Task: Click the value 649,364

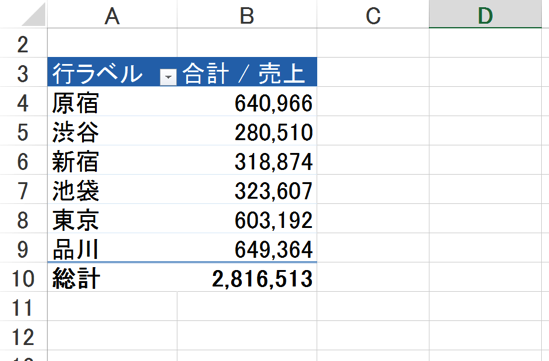Action: [273, 250]
